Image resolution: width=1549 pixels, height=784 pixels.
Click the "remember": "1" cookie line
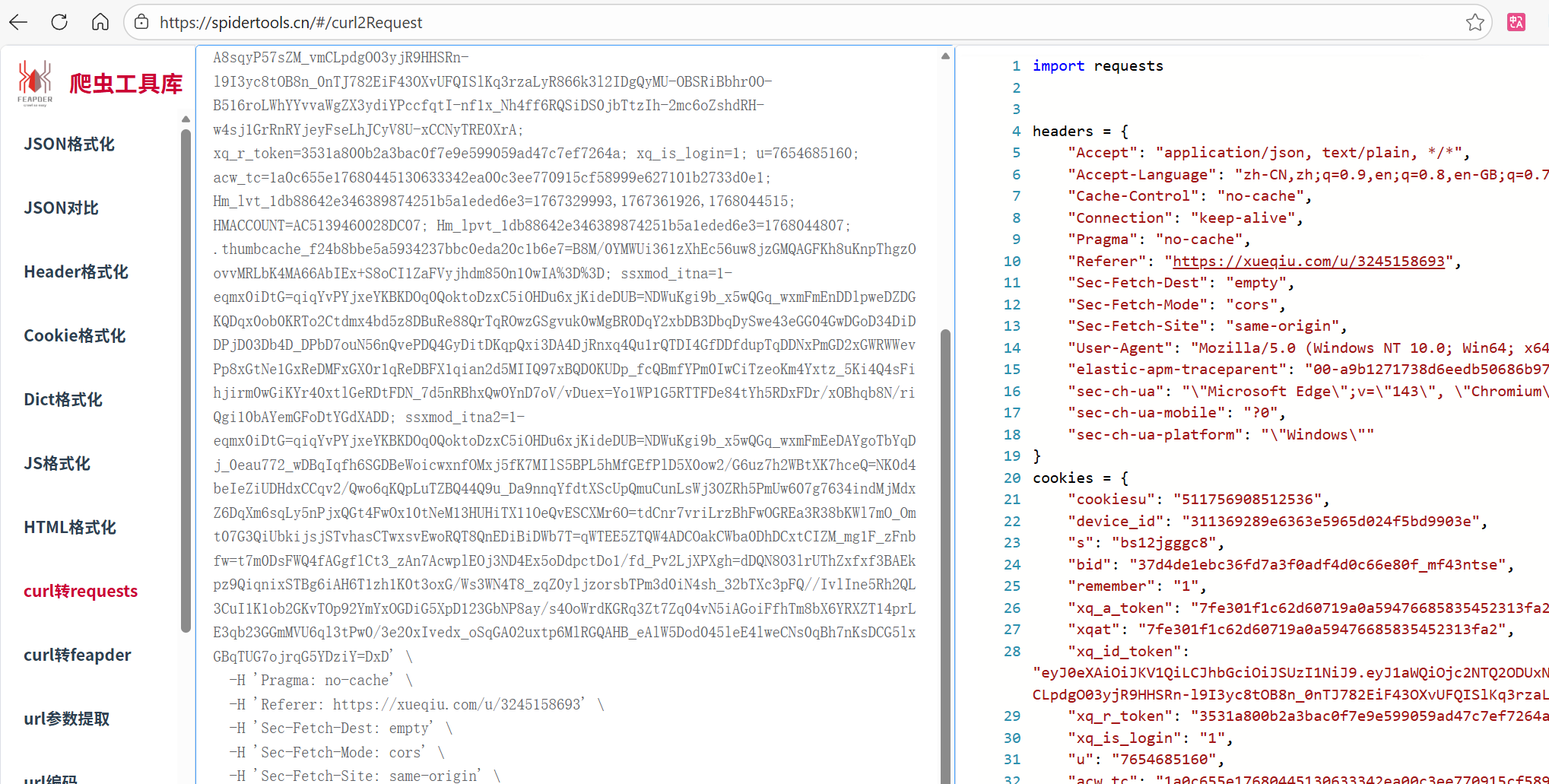[1137, 586]
